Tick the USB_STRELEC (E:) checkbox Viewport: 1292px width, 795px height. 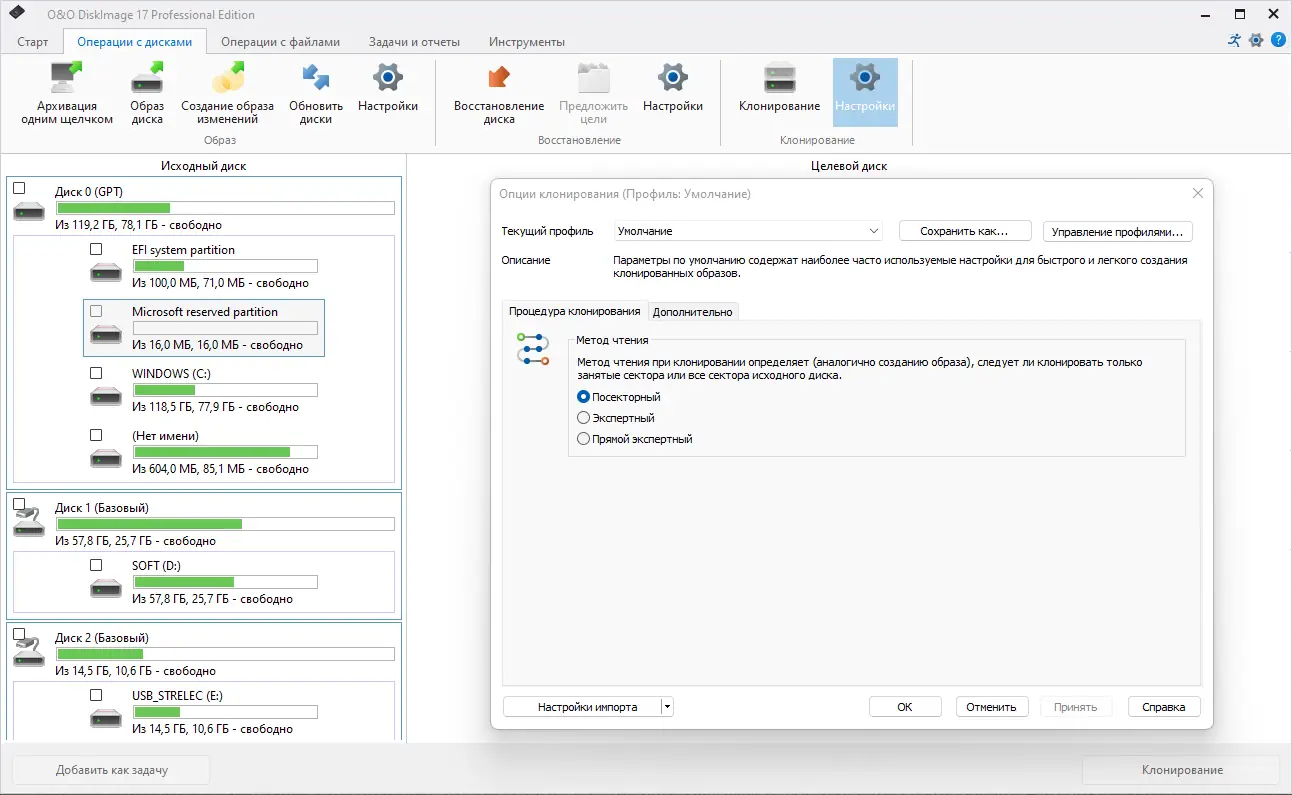96,695
